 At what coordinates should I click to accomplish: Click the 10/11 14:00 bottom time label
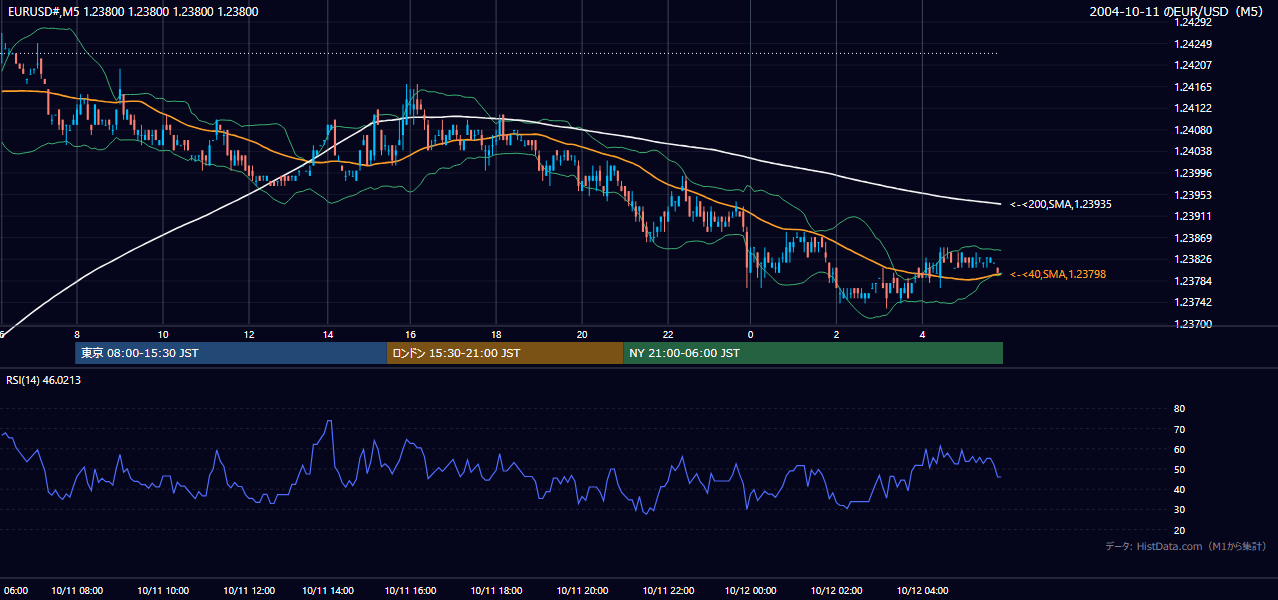coord(328,591)
